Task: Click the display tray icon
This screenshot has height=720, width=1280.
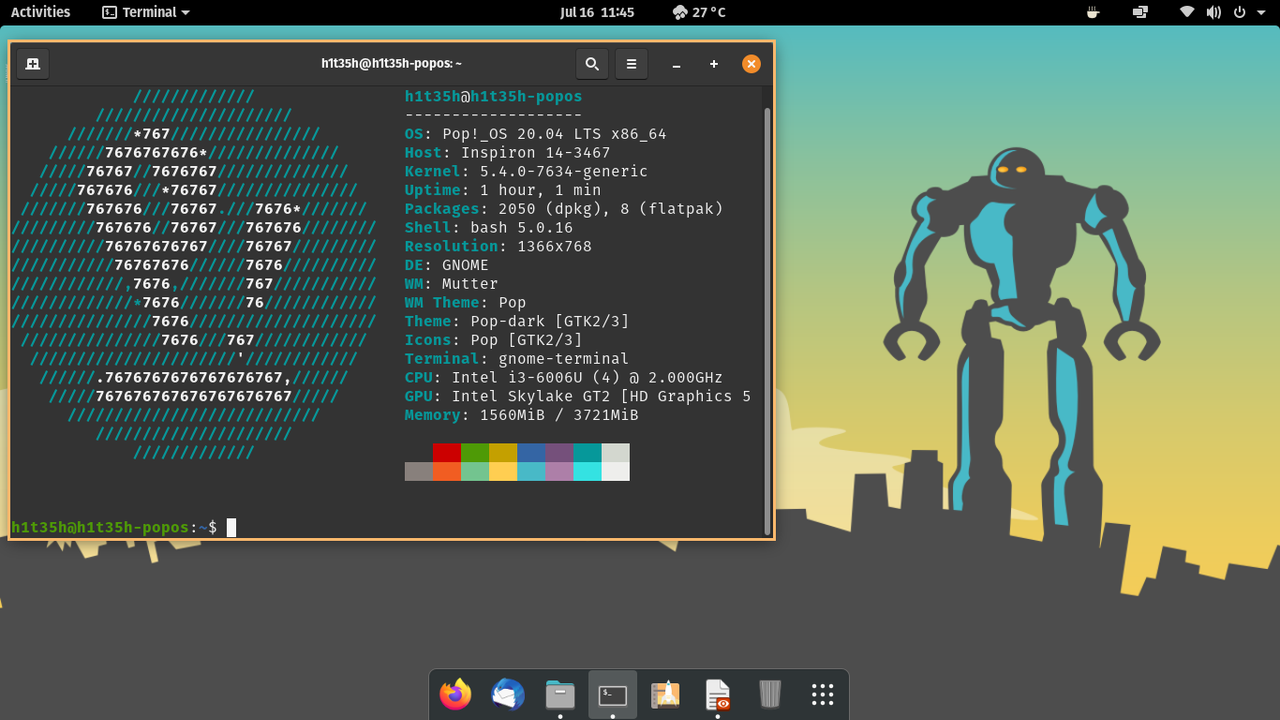Action: tap(1140, 12)
